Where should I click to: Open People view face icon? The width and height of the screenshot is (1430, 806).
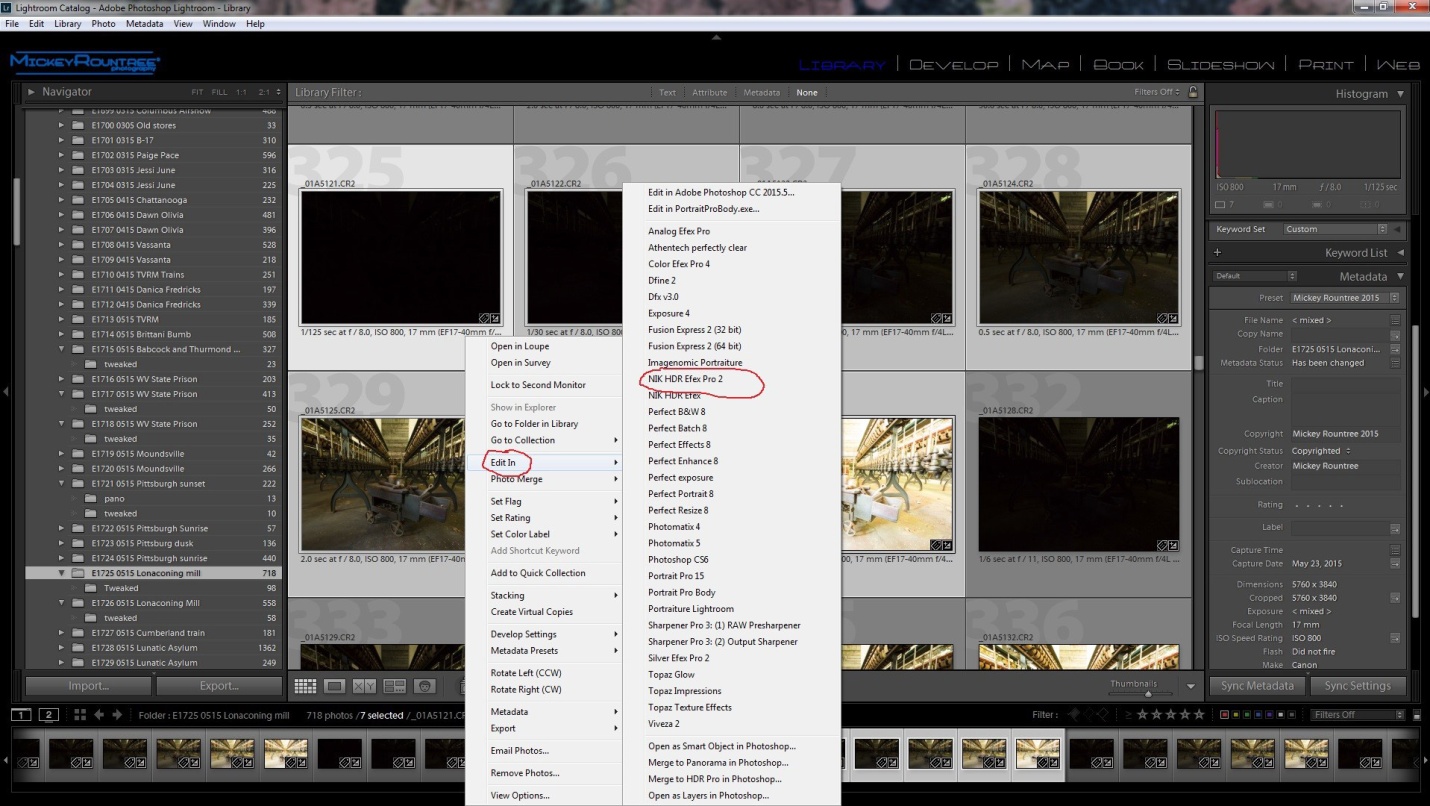pyautogui.click(x=425, y=686)
